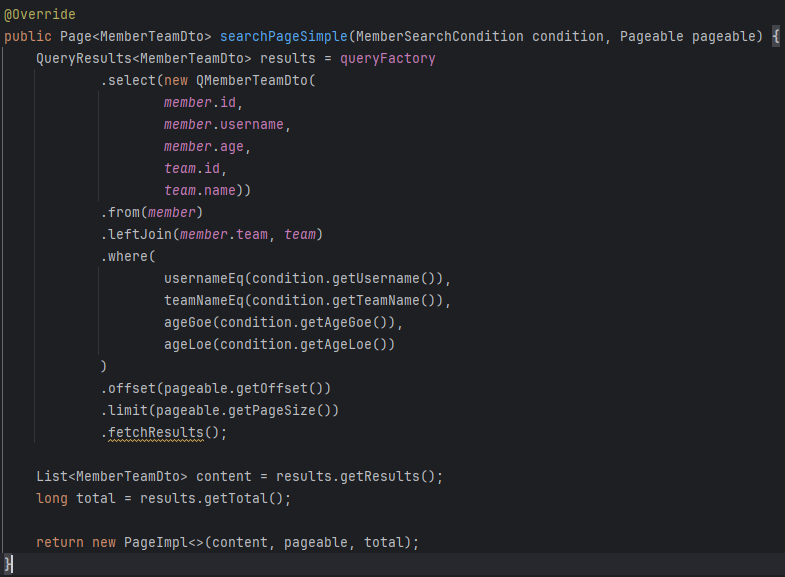
Task: Click the return new PageImpl line
Action: click(227, 543)
